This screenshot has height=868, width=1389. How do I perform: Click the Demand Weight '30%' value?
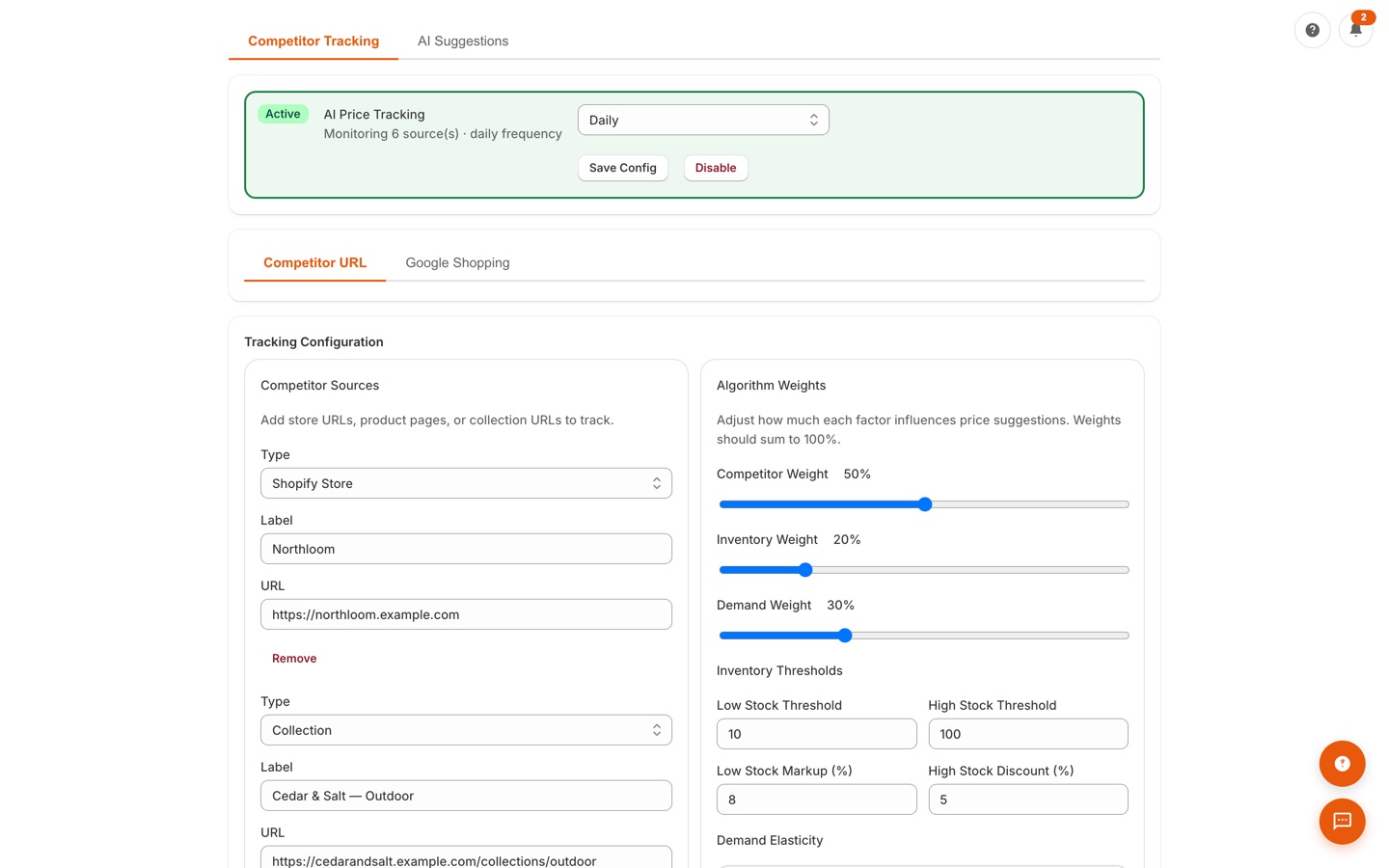point(840,606)
